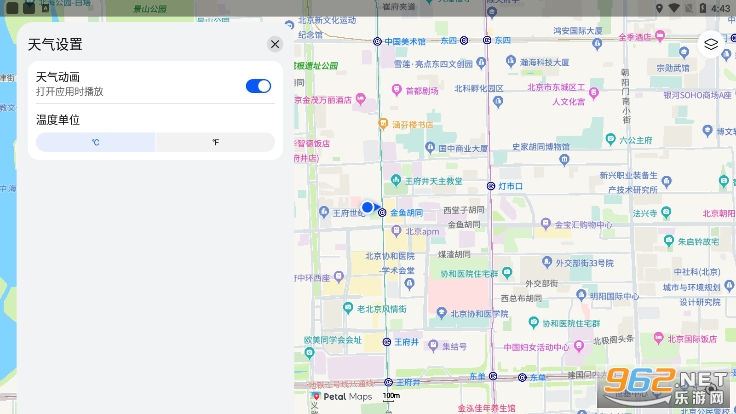Select the °C temperature unit
The image size is (736, 414).
(96, 142)
